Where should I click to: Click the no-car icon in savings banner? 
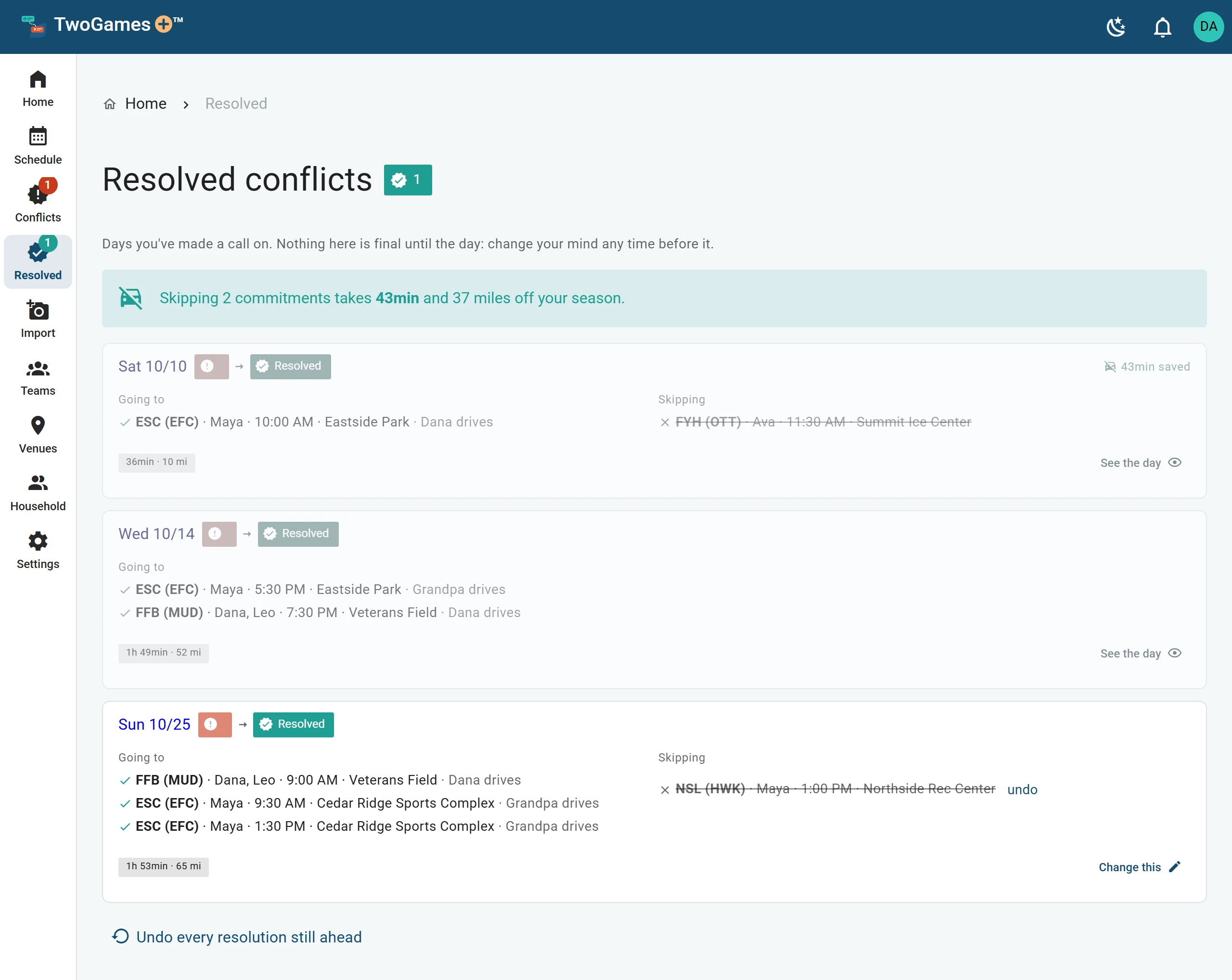click(131, 298)
